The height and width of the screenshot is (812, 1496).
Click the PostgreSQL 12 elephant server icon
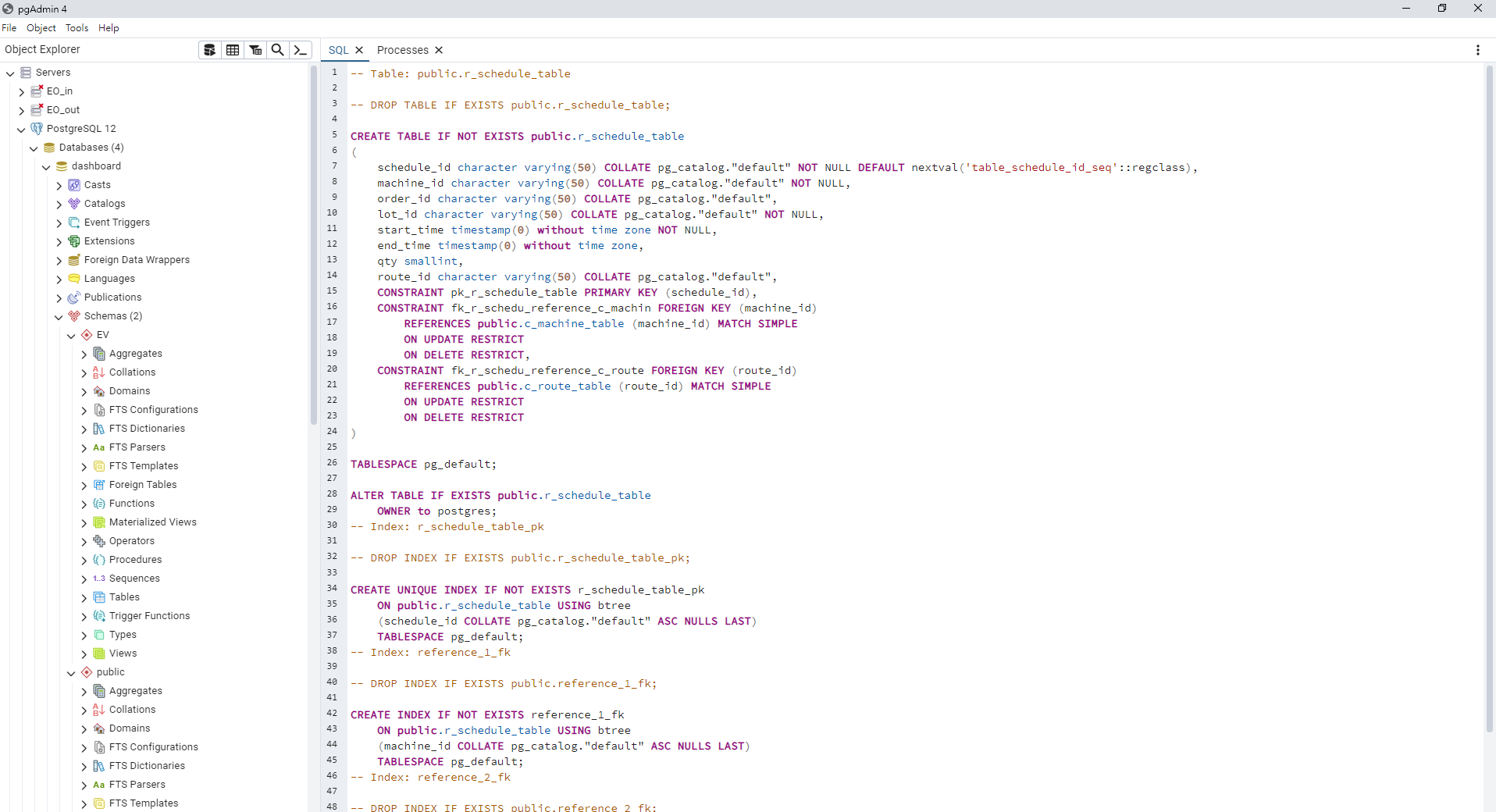point(37,129)
